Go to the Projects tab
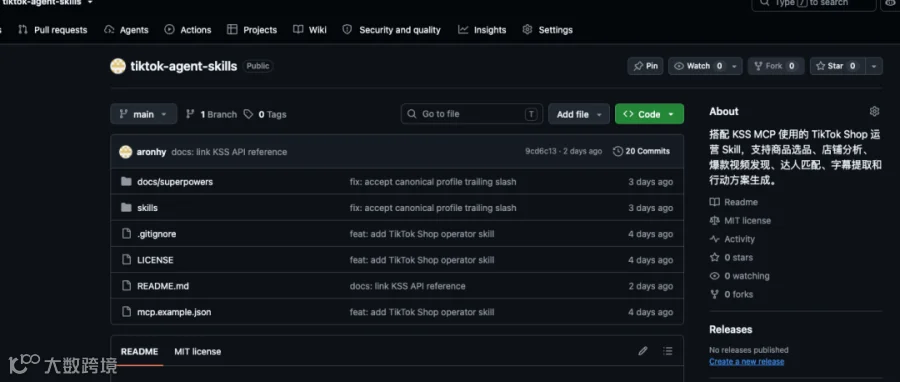This screenshot has width=900, height=382. coord(252,30)
